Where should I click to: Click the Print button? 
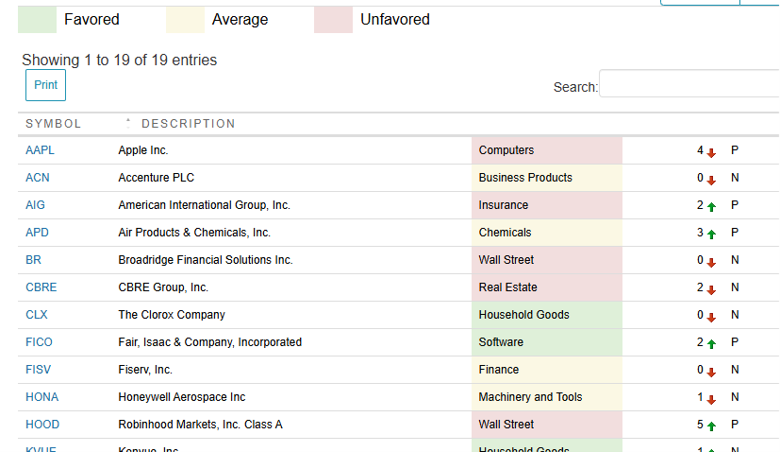[46, 85]
